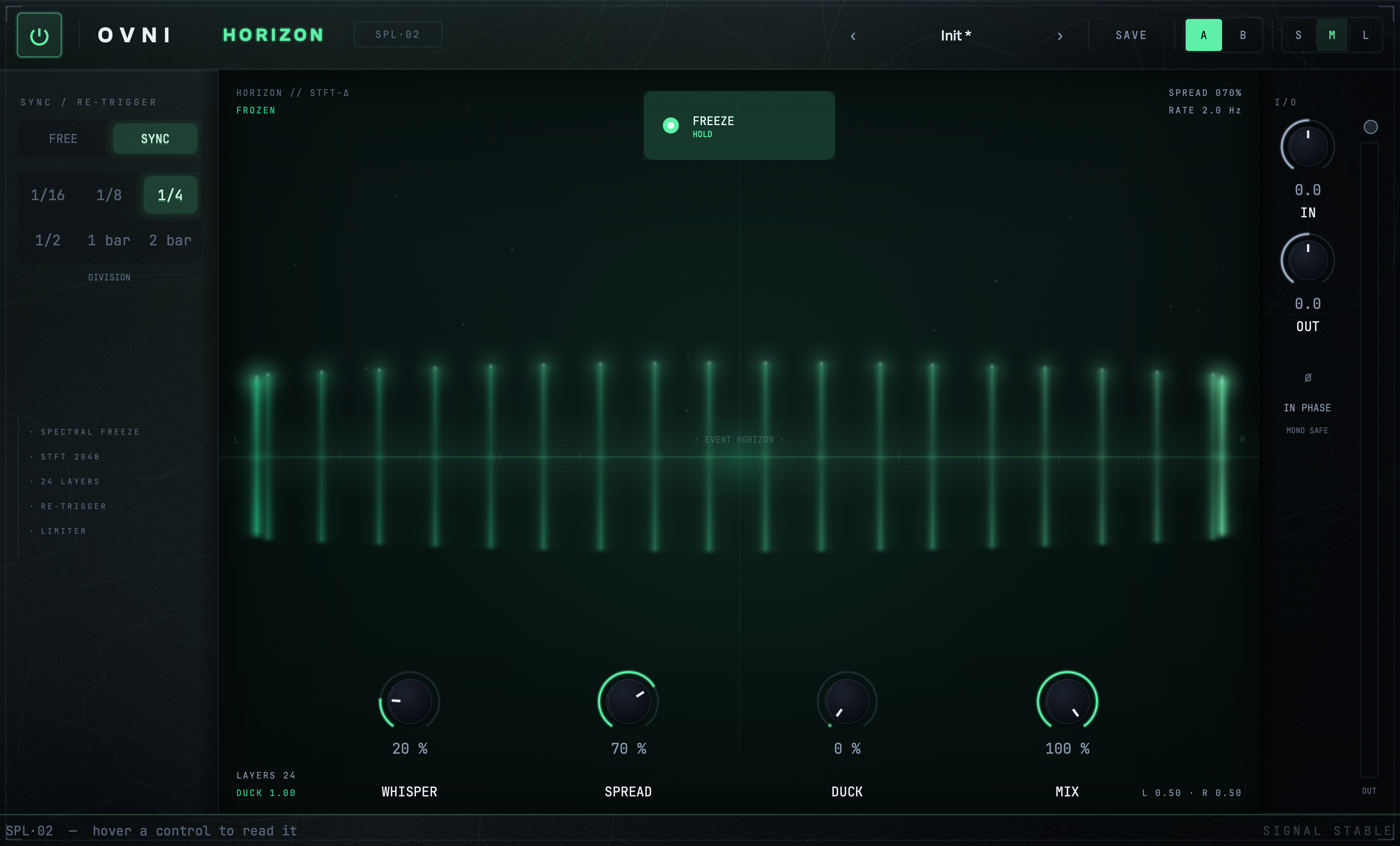Click the FROZEN status text
The height and width of the screenshot is (846, 1400).
(x=256, y=110)
